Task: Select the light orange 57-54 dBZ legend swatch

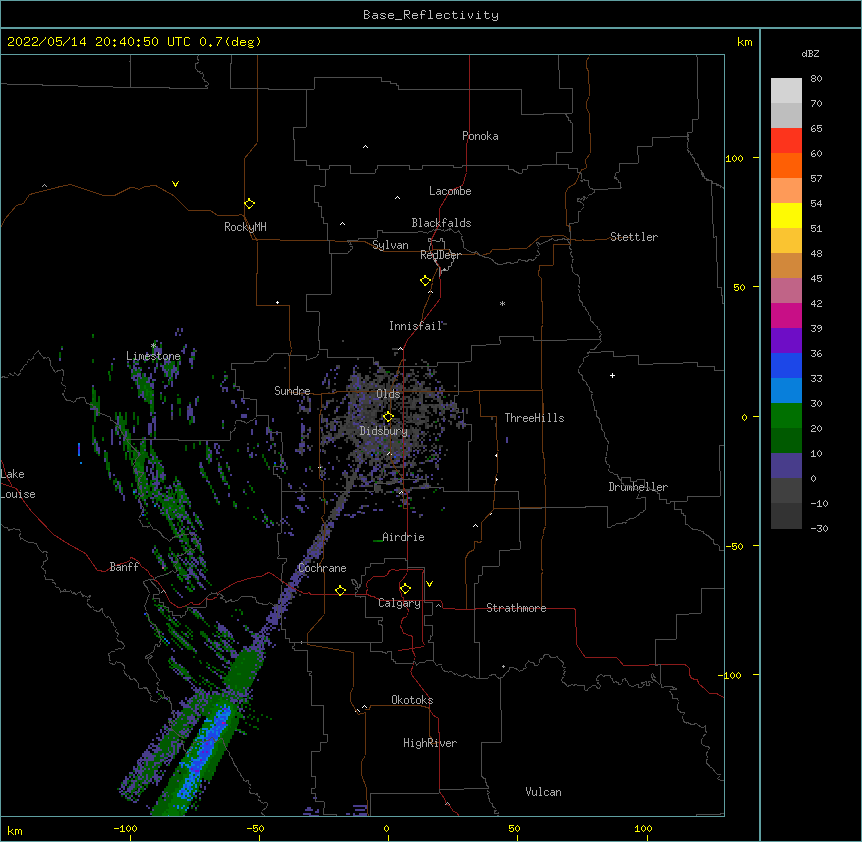Action: pyautogui.click(x=786, y=191)
